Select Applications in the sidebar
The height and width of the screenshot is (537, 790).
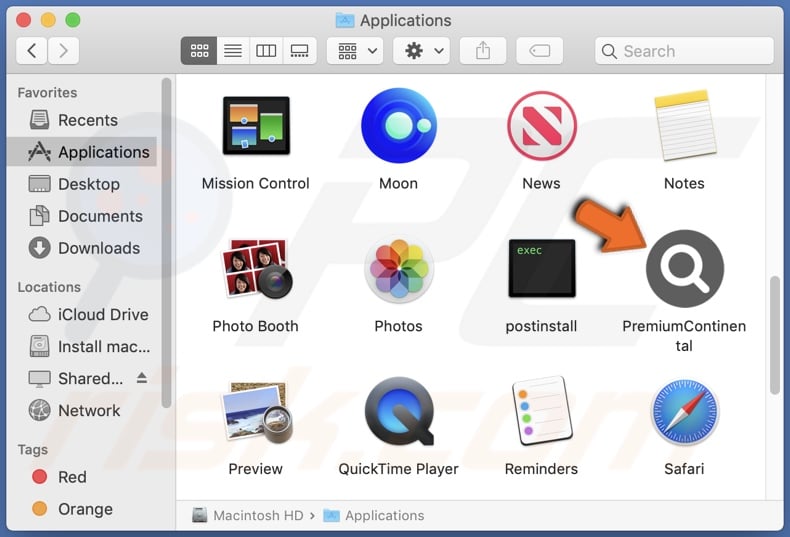pos(82,152)
